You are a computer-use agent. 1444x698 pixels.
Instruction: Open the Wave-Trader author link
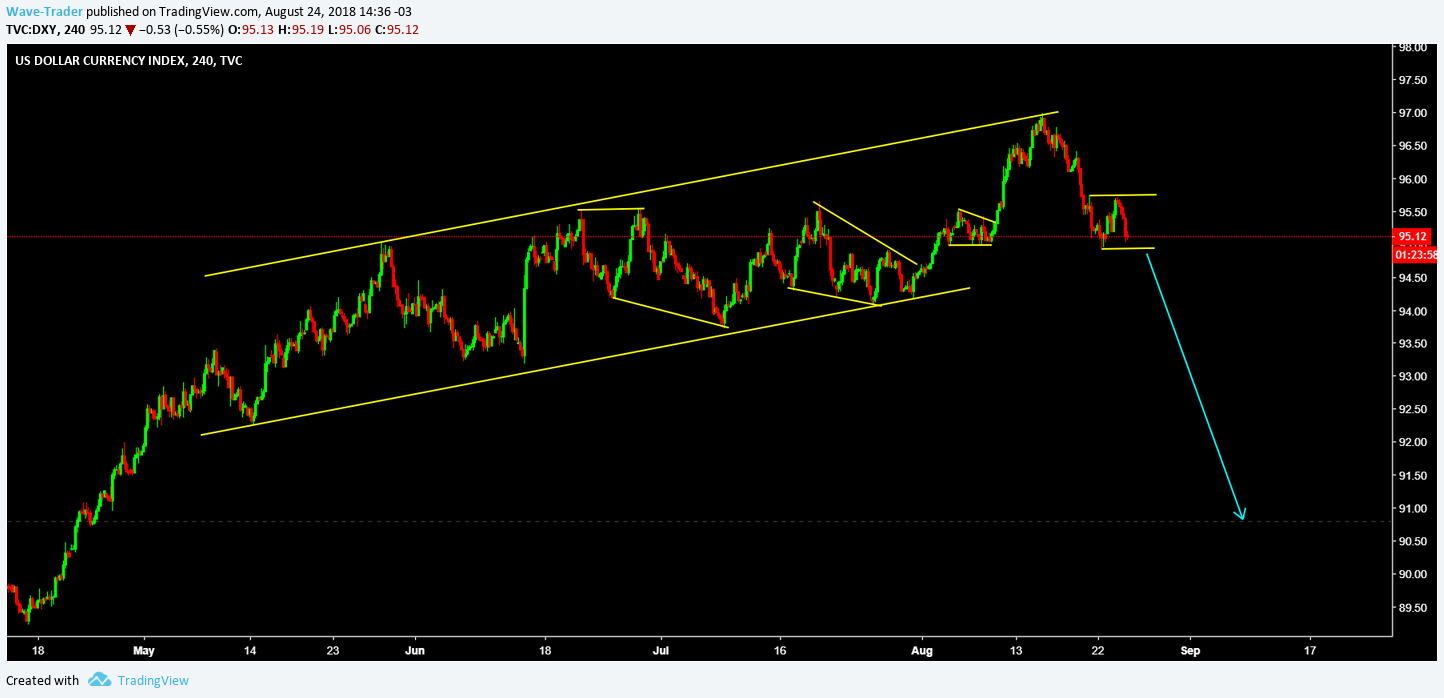pos(42,12)
